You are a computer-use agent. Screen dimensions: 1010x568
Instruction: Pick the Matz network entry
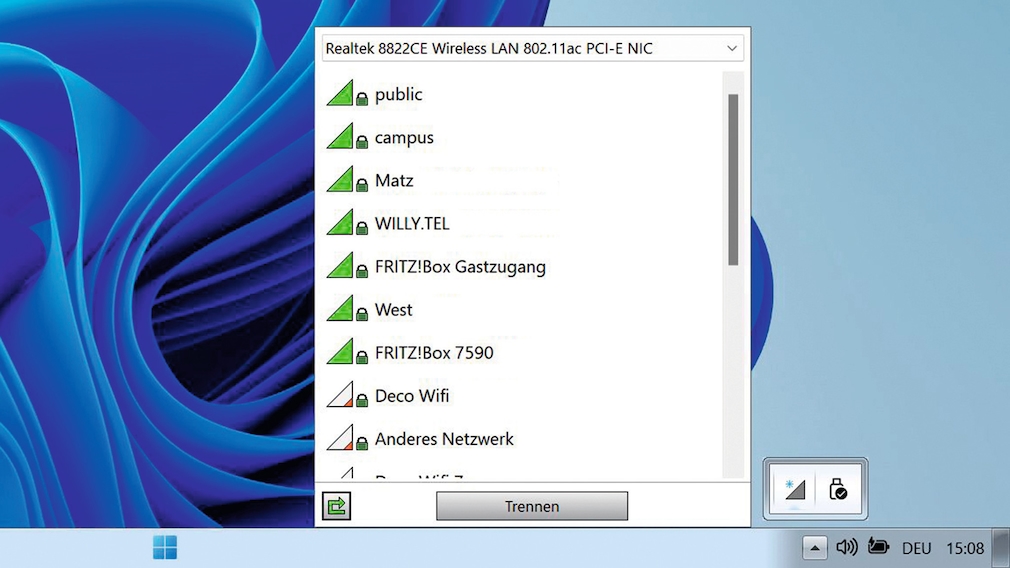coord(394,181)
